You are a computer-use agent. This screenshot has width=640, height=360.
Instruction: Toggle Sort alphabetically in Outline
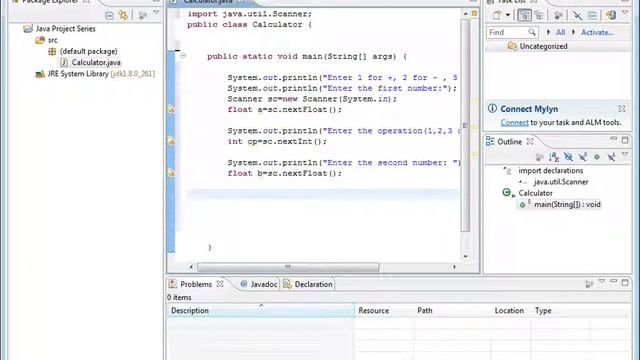pos(554,157)
